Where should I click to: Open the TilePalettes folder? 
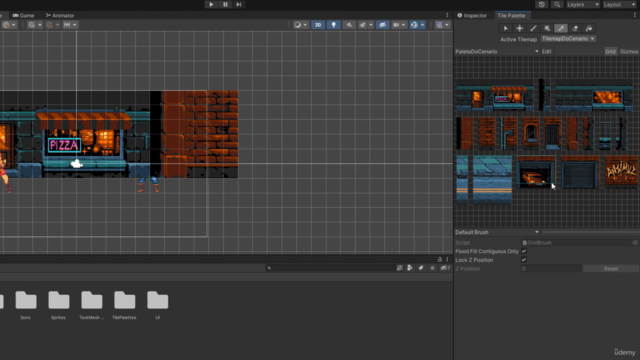click(124, 305)
